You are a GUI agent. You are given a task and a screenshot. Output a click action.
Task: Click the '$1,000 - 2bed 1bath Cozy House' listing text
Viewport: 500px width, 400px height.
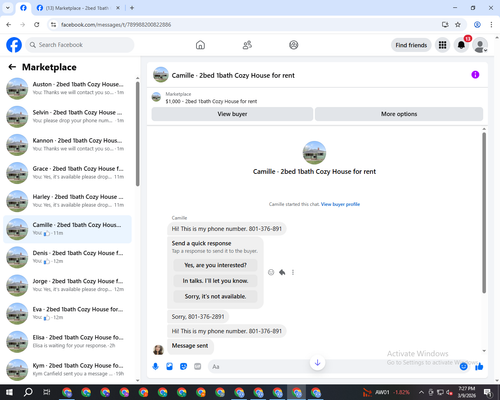point(211,101)
